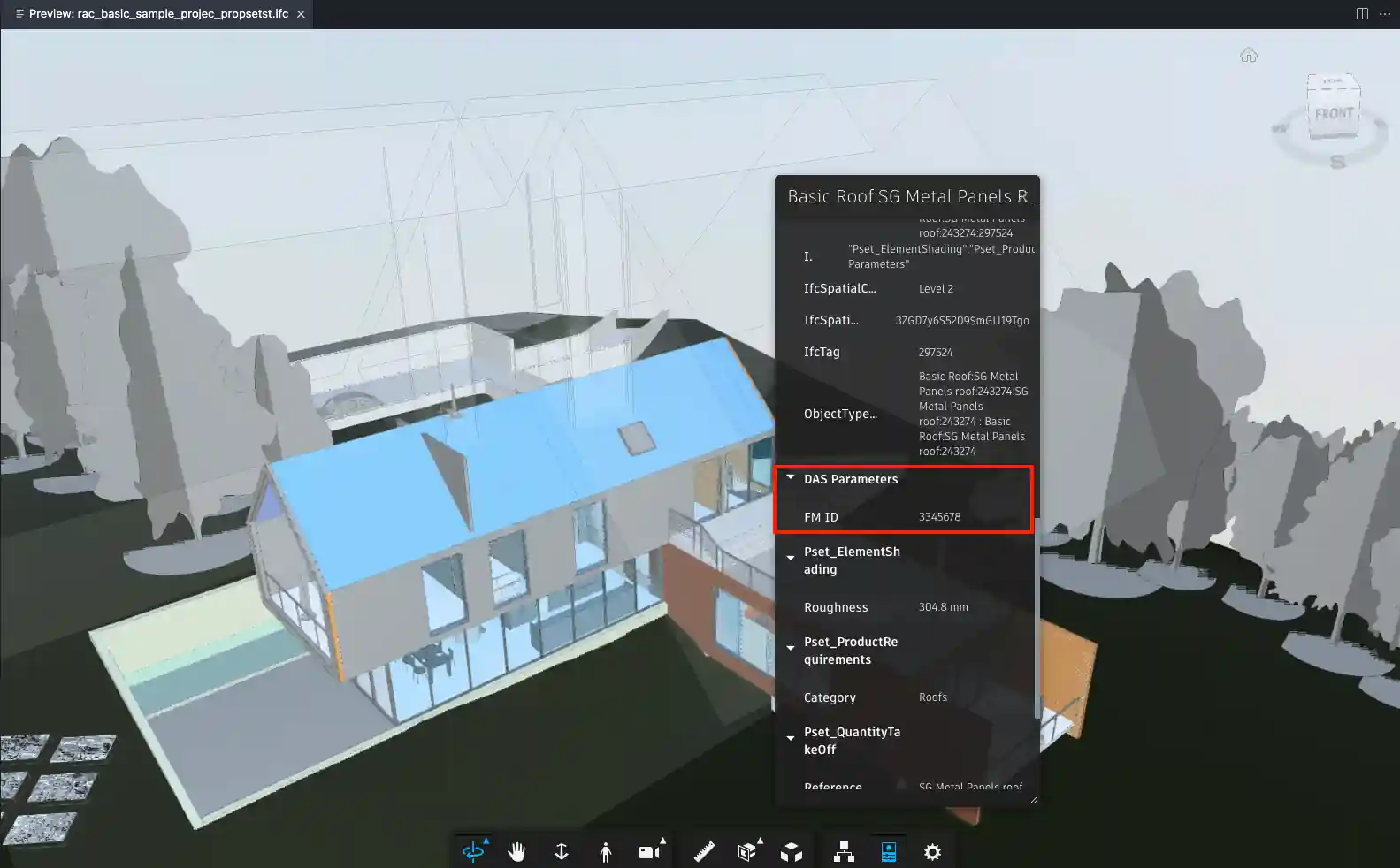
Task: Open the Model Browser tree icon
Action: click(x=844, y=851)
